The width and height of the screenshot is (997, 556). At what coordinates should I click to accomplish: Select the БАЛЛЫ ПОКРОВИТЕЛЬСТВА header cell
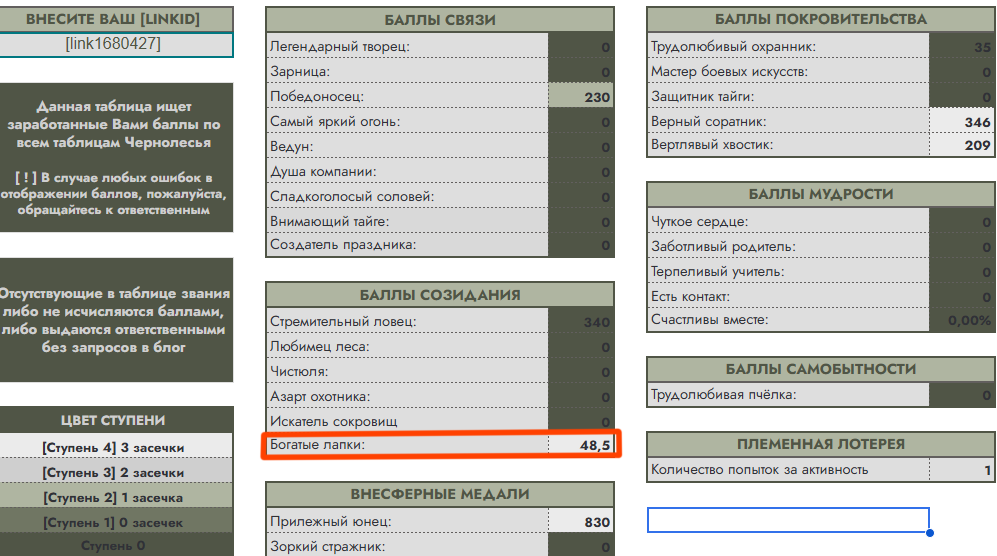coord(820,19)
